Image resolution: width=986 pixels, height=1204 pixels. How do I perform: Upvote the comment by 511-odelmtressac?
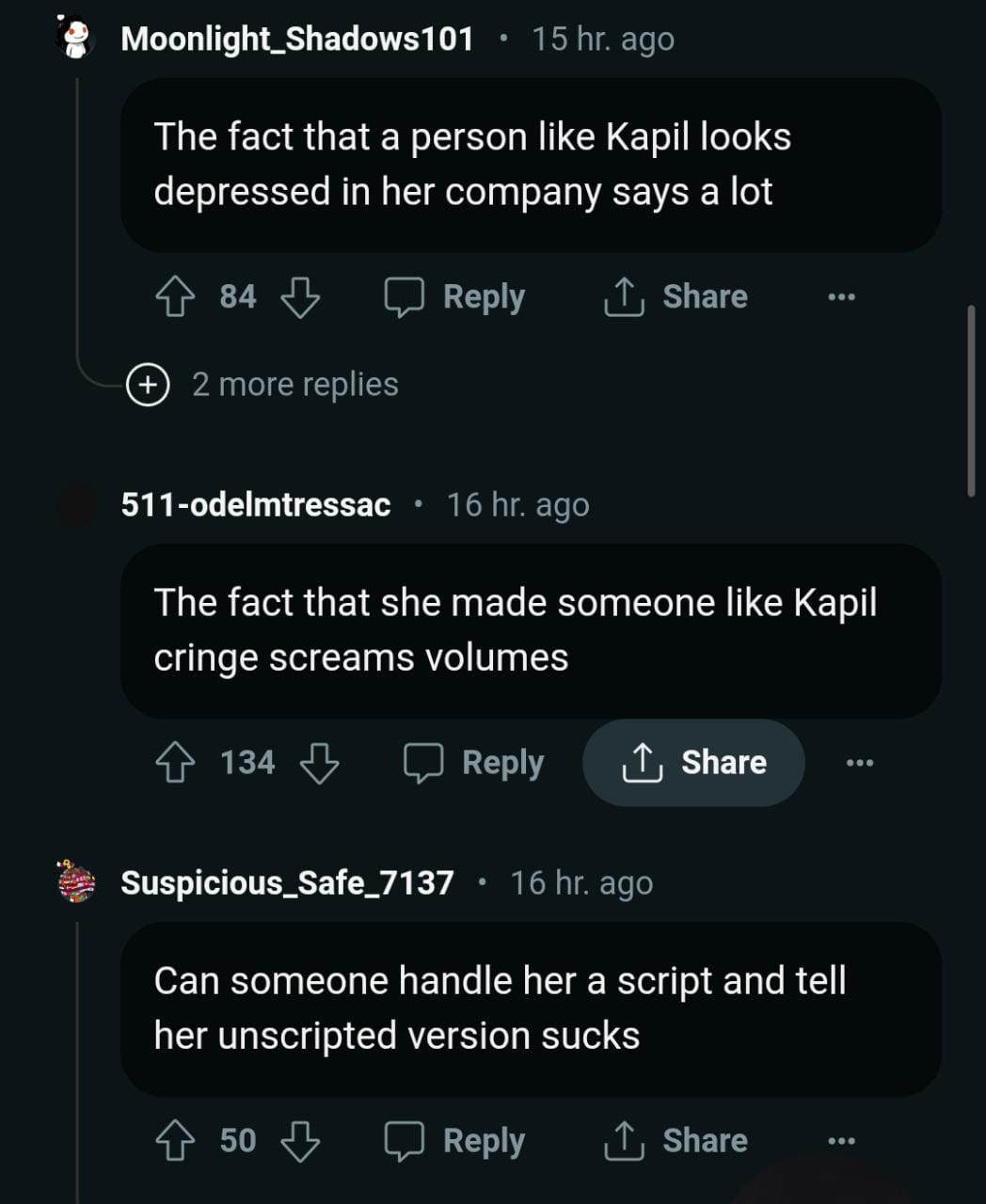(175, 763)
